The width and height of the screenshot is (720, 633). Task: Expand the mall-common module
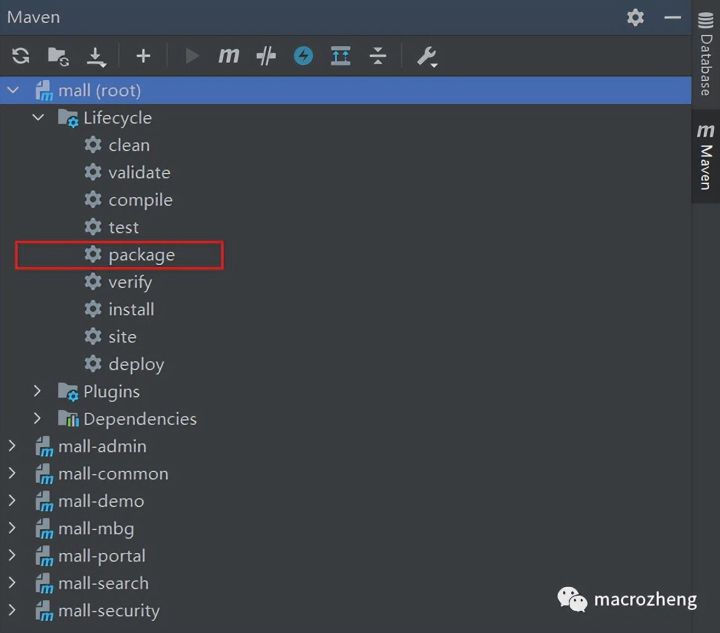pos(12,473)
